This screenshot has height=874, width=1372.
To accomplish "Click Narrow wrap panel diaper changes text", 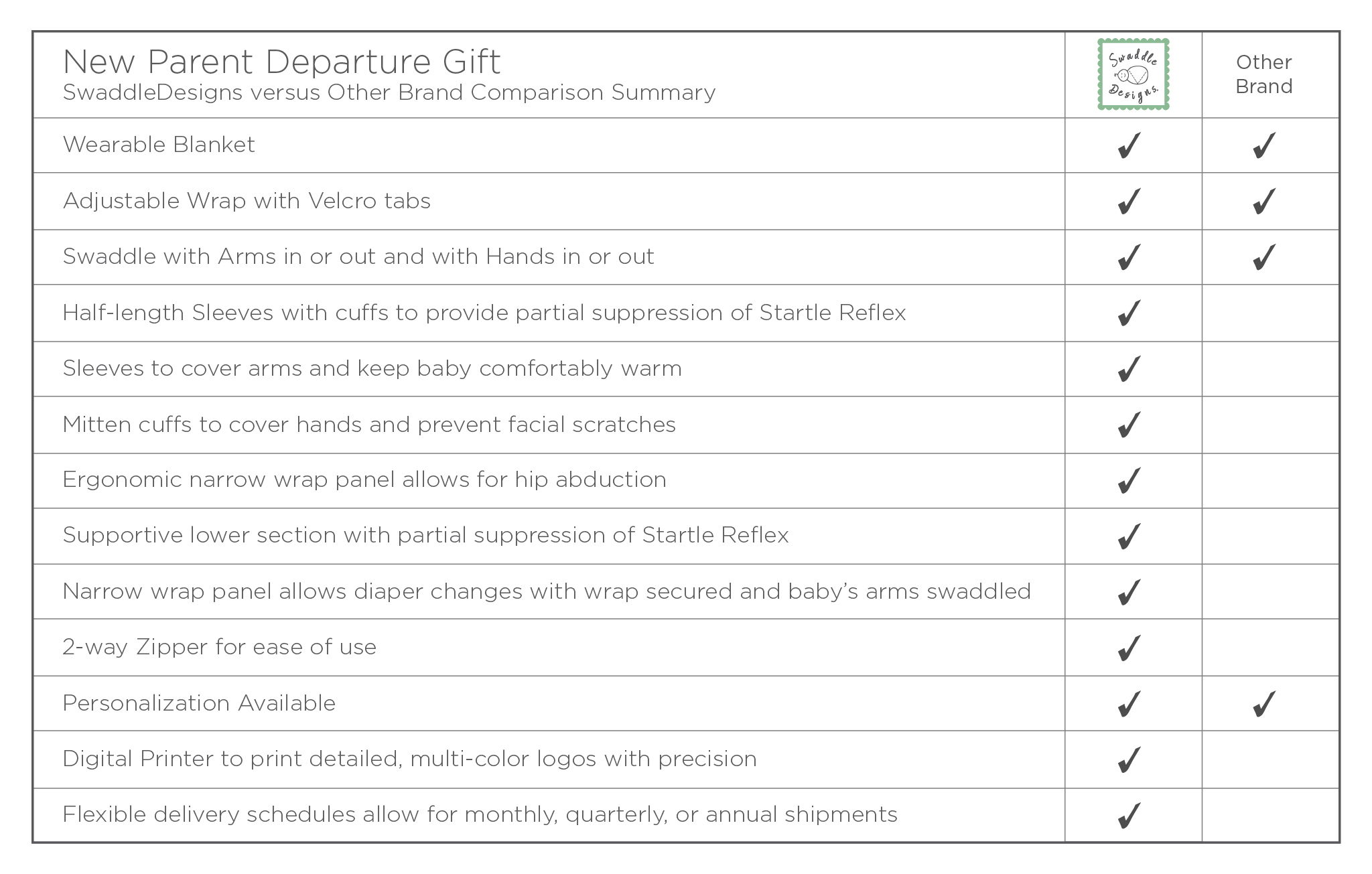I will click(x=547, y=591).
